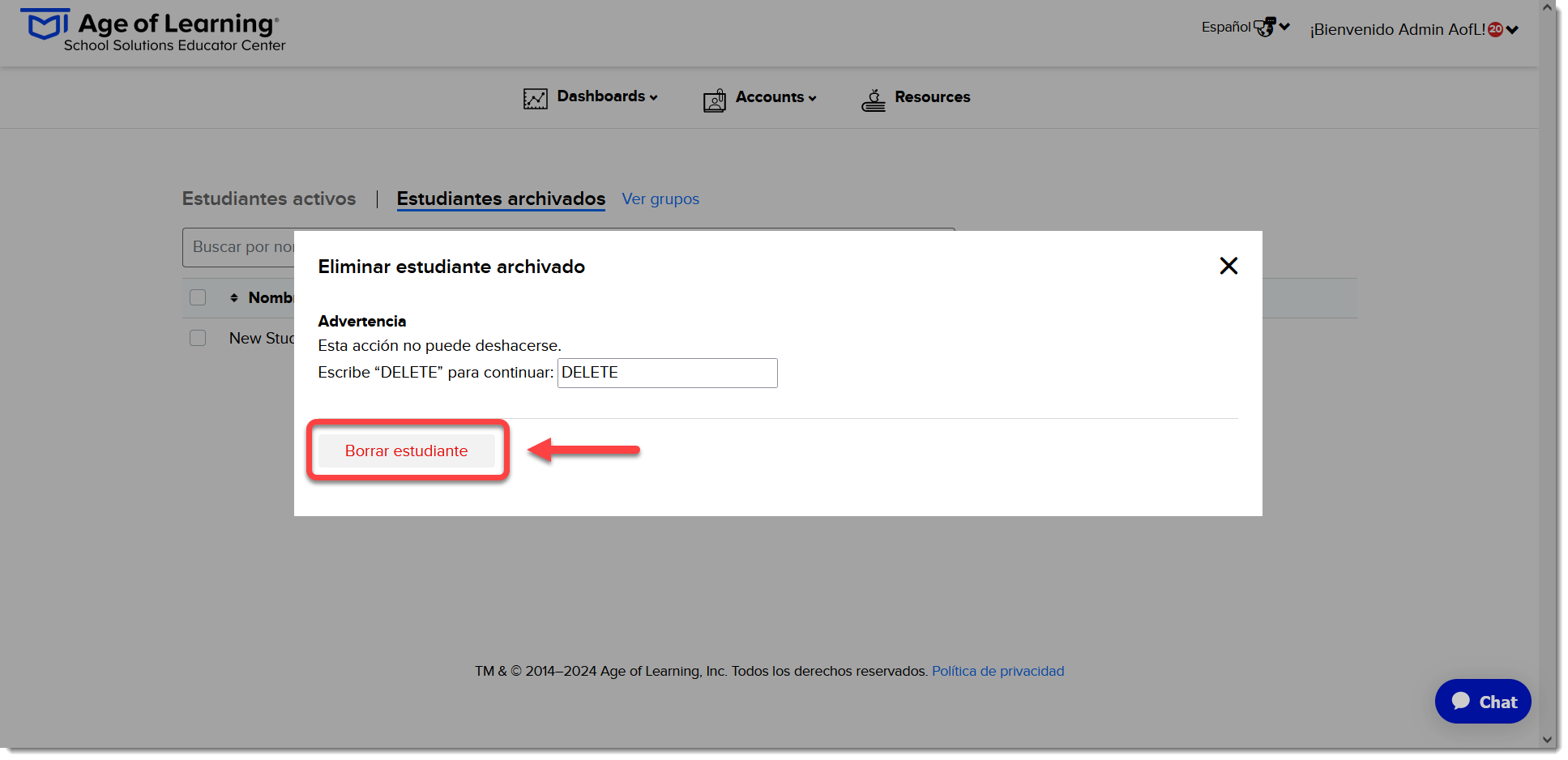Open the Política de privacidad link
1568x760 pixels.
click(998, 671)
